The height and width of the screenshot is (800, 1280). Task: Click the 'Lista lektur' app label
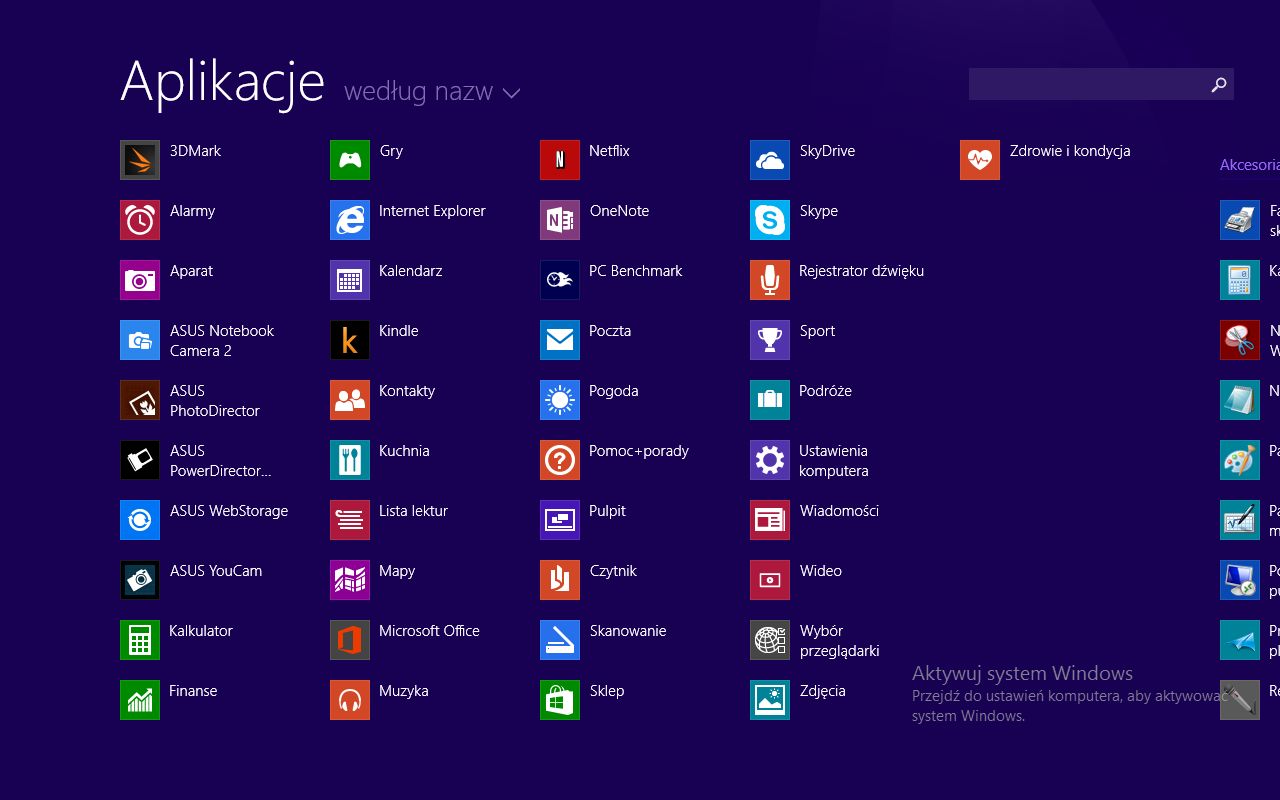[413, 511]
